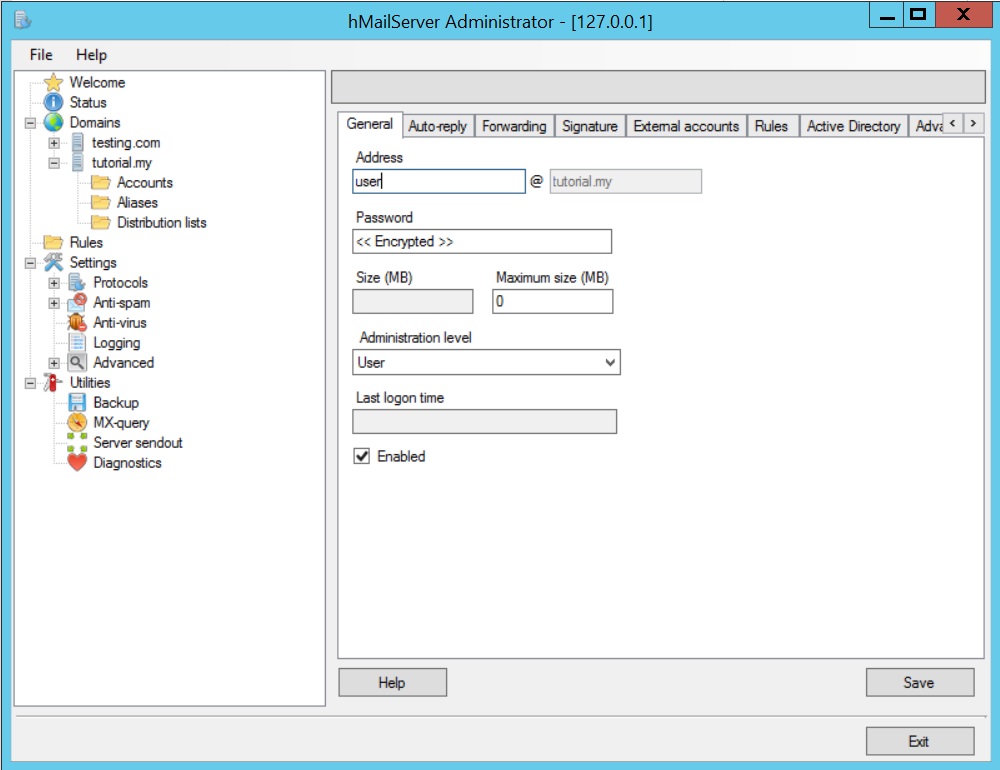
Task: Collapse the tutorial.my domain node
Action: pyautogui.click(x=54, y=163)
